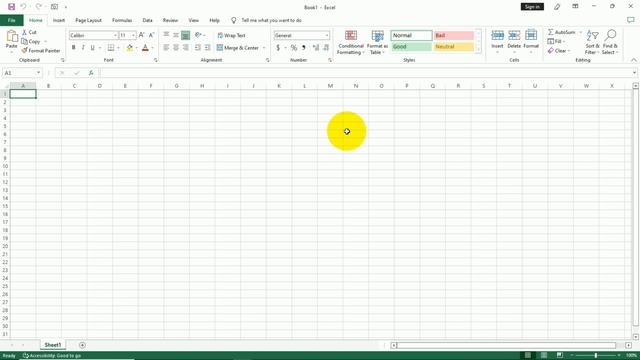Decrease cell indent
Screen dimensions: 640x360
click(x=198, y=48)
